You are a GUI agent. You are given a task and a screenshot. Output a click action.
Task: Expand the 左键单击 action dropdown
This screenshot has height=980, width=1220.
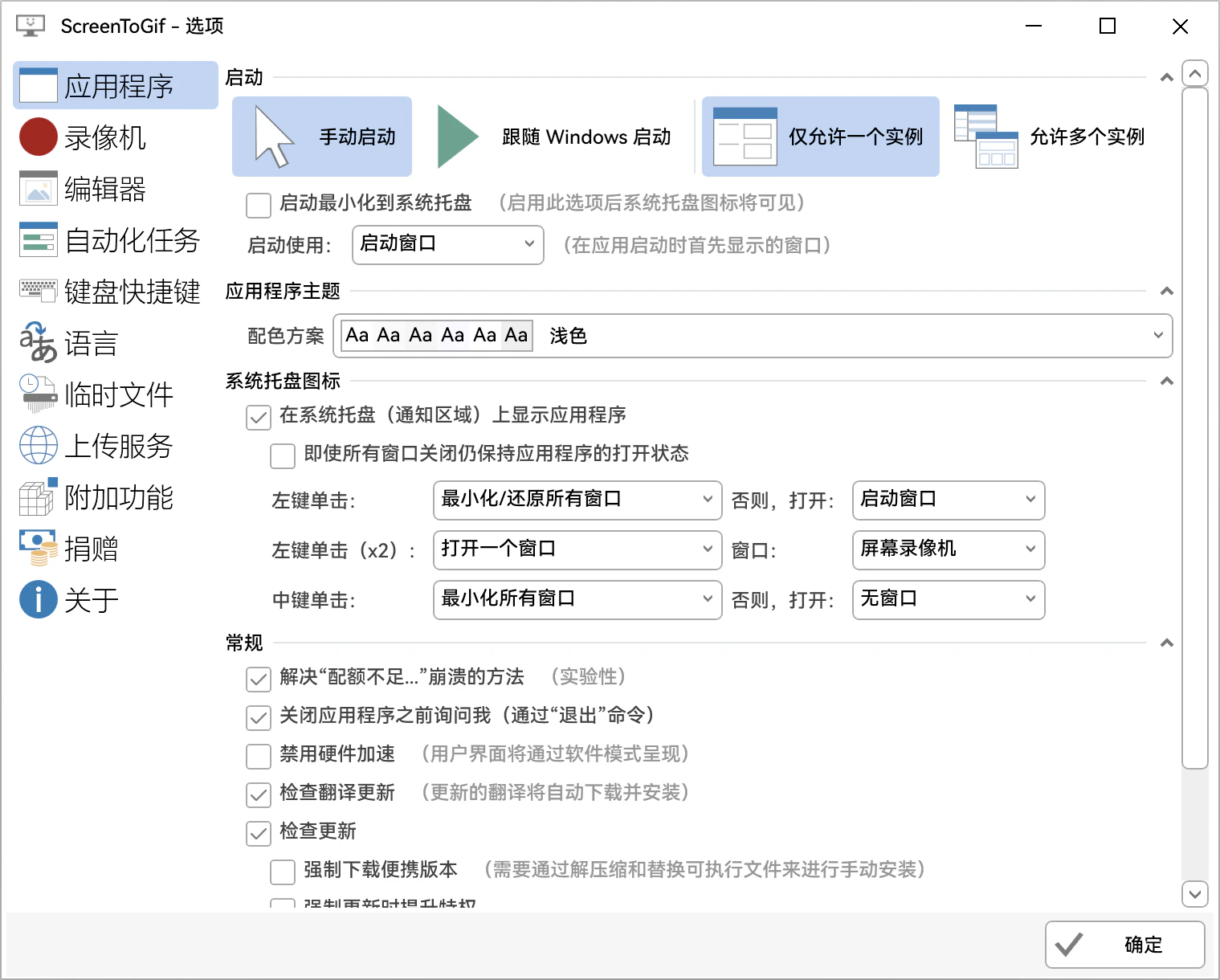point(577,500)
